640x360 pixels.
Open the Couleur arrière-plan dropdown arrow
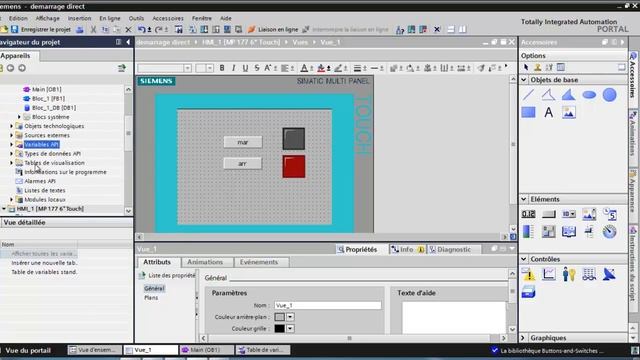point(290,317)
